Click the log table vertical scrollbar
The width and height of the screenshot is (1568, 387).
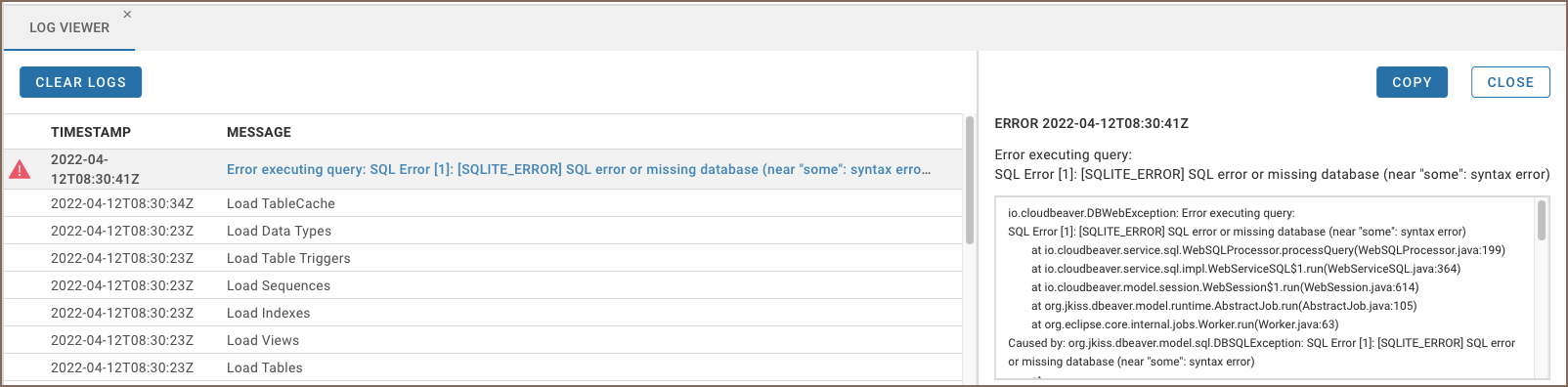point(970,181)
